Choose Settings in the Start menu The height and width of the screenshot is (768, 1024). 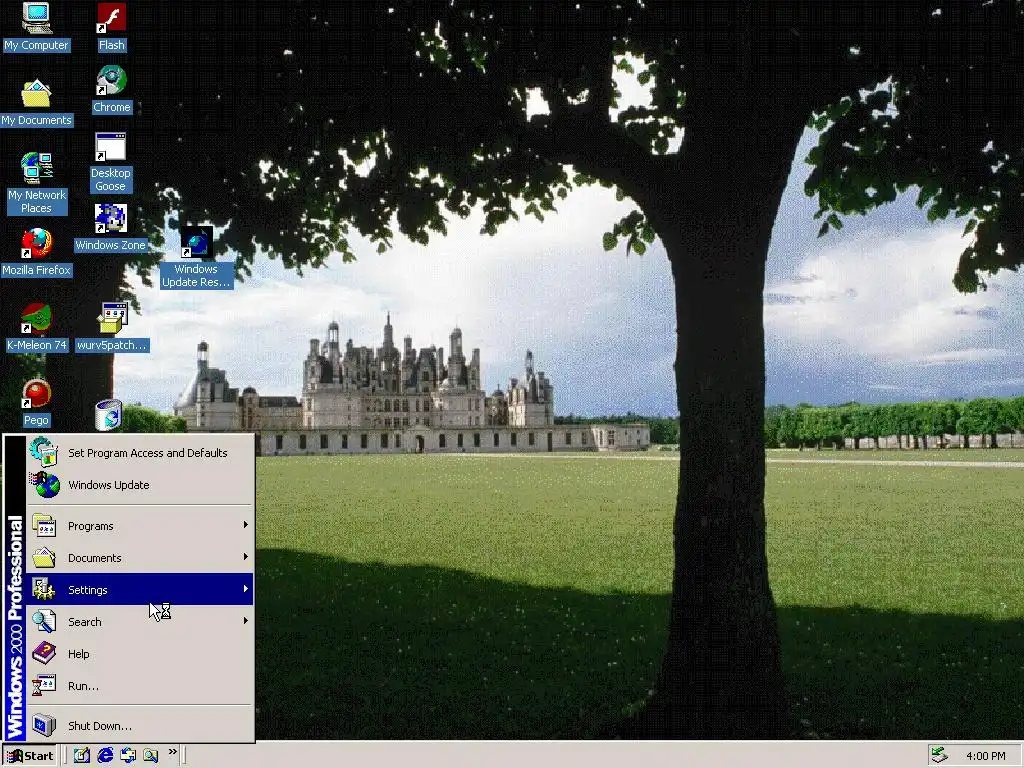click(x=140, y=590)
